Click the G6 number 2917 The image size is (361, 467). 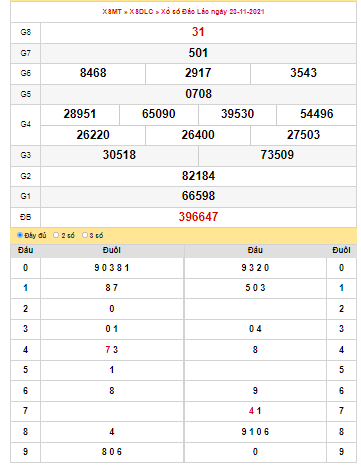click(198, 73)
